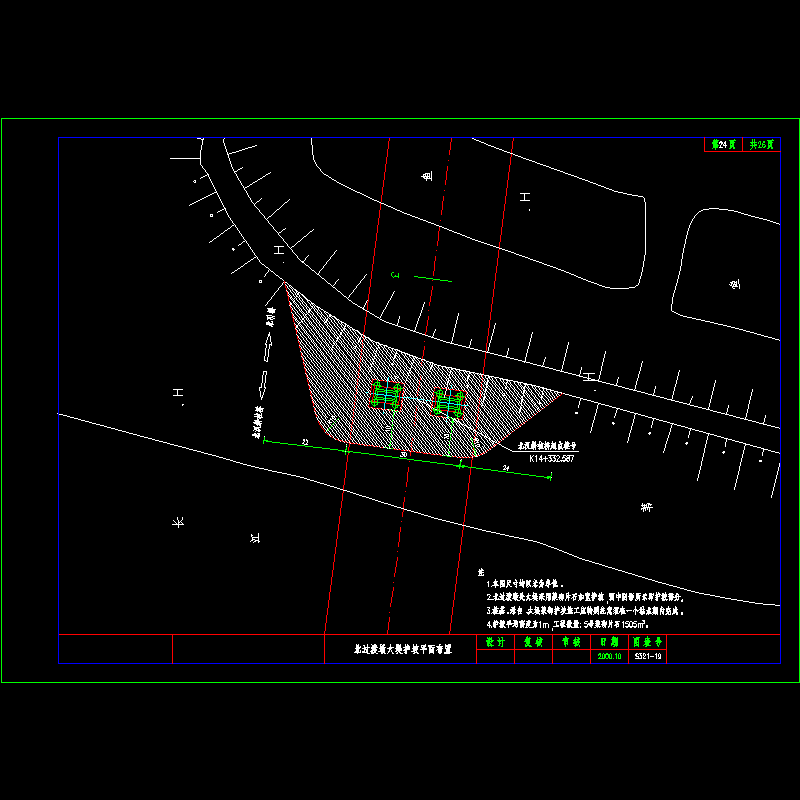Click the 审核 header cell in title block

pyautogui.click(x=570, y=642)
